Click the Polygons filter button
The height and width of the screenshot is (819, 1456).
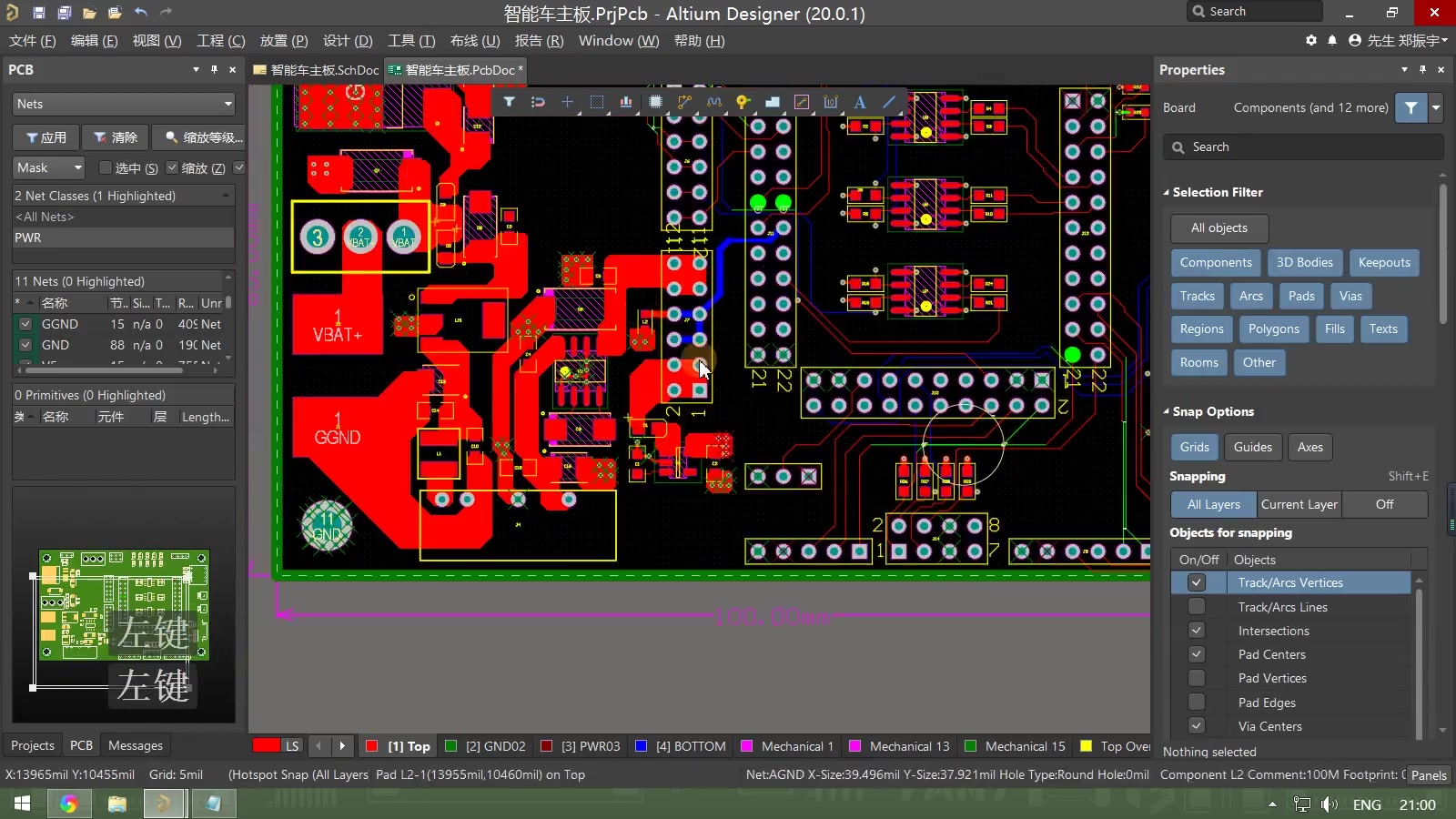point(1274,329)
